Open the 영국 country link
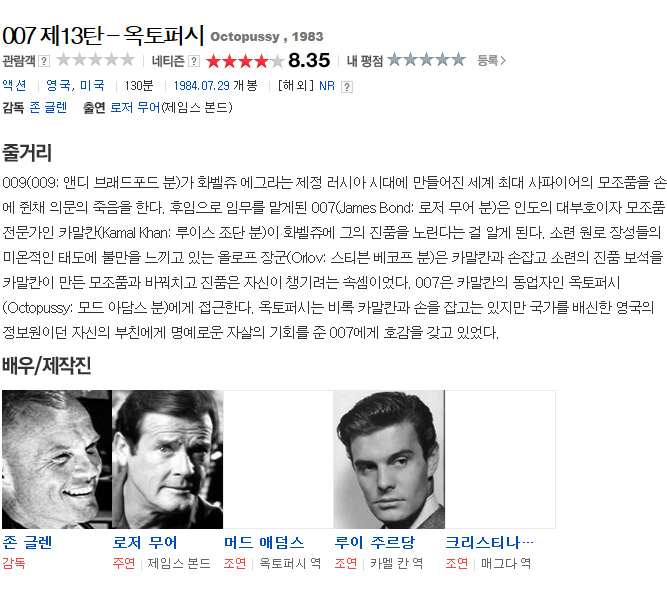Screen dimensions: 667x604 pos(58,85)
